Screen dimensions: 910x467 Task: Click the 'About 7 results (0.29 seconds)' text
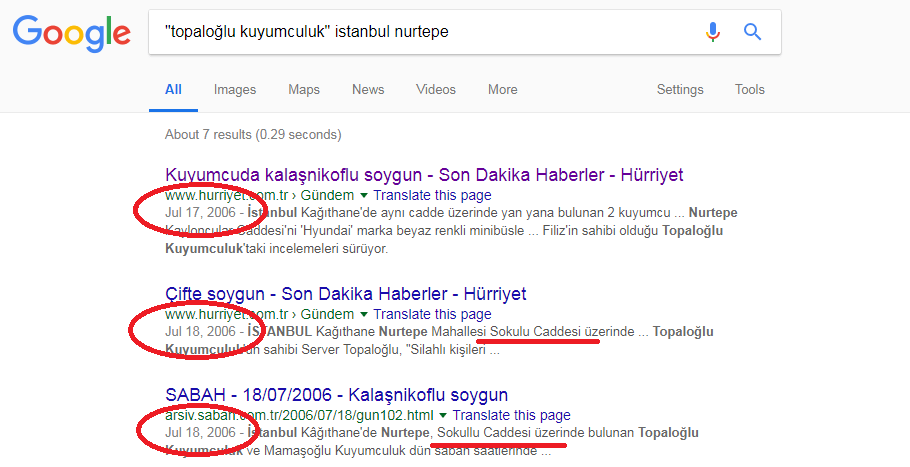pos(253,135)
